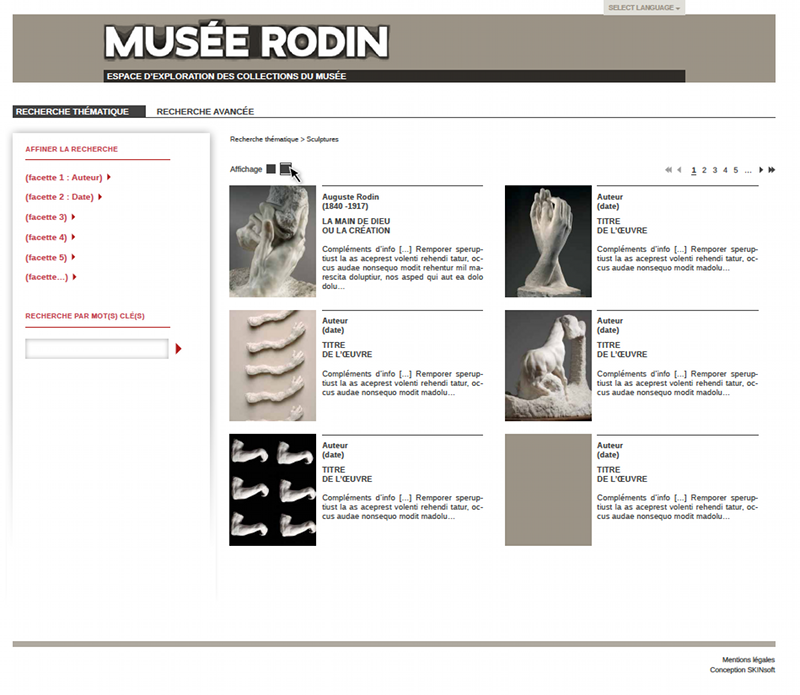Click the Affiner la recherche heading
The height and width of the screenshot is (695, 800).
[x=71, y=149]
